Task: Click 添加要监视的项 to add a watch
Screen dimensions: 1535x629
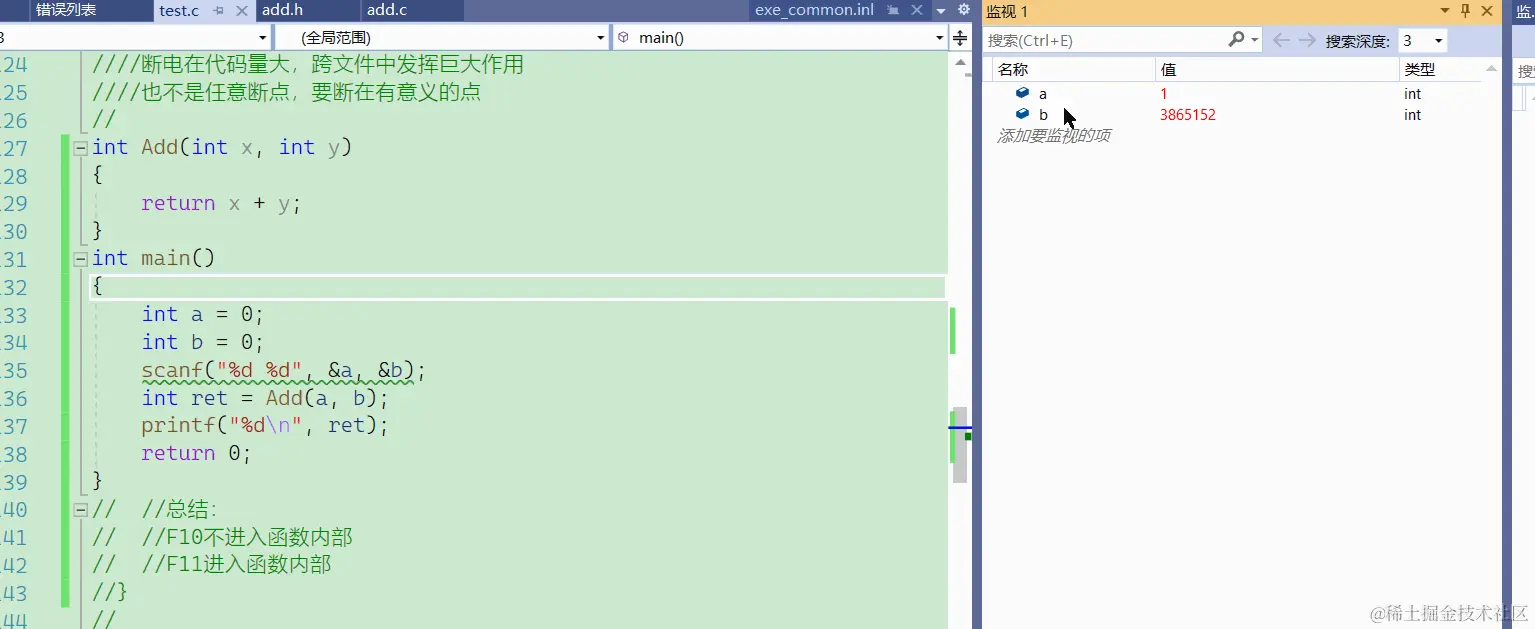Action: 1053,135
